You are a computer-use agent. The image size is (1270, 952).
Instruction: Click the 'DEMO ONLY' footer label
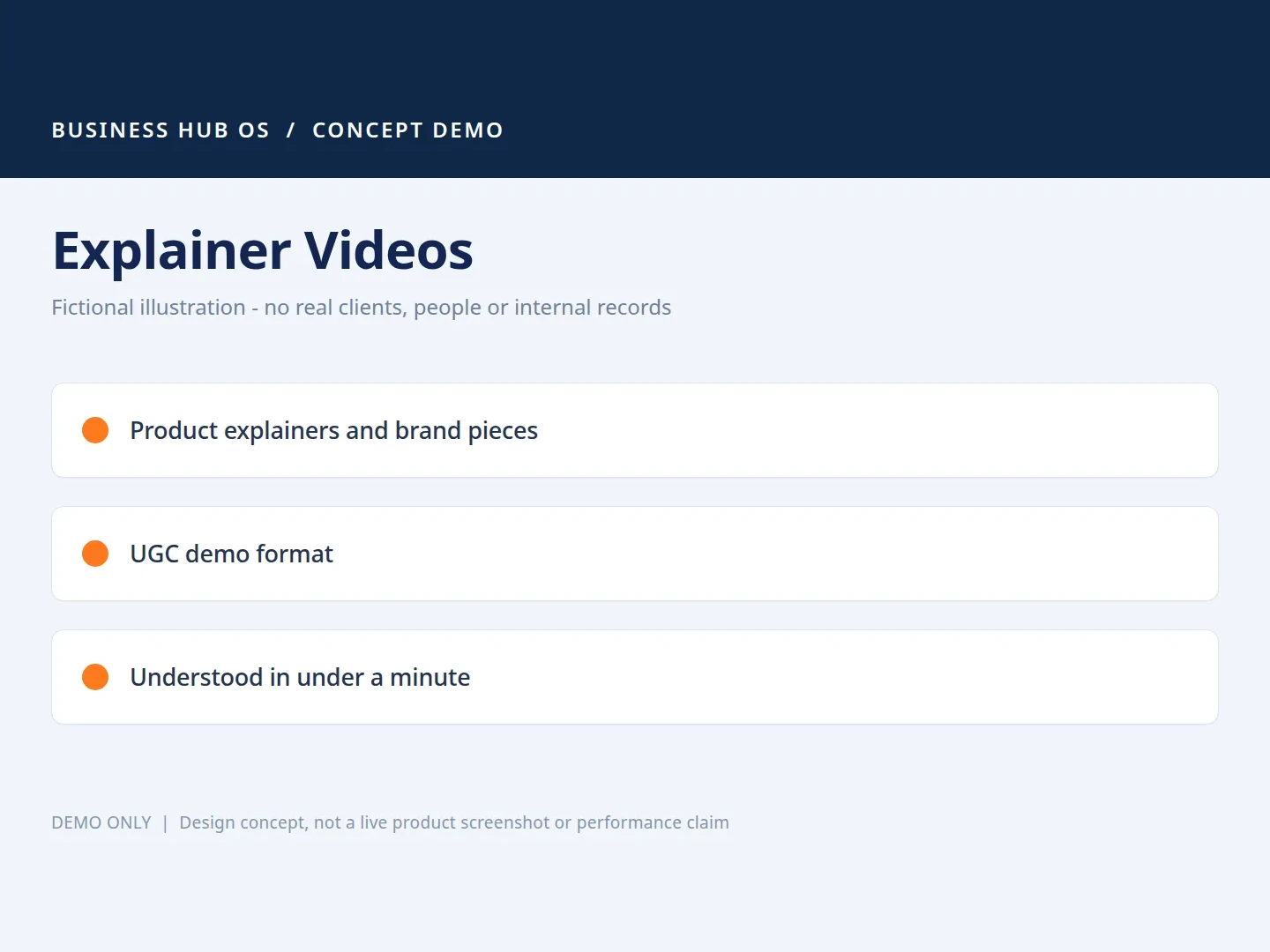click(101, 822)
